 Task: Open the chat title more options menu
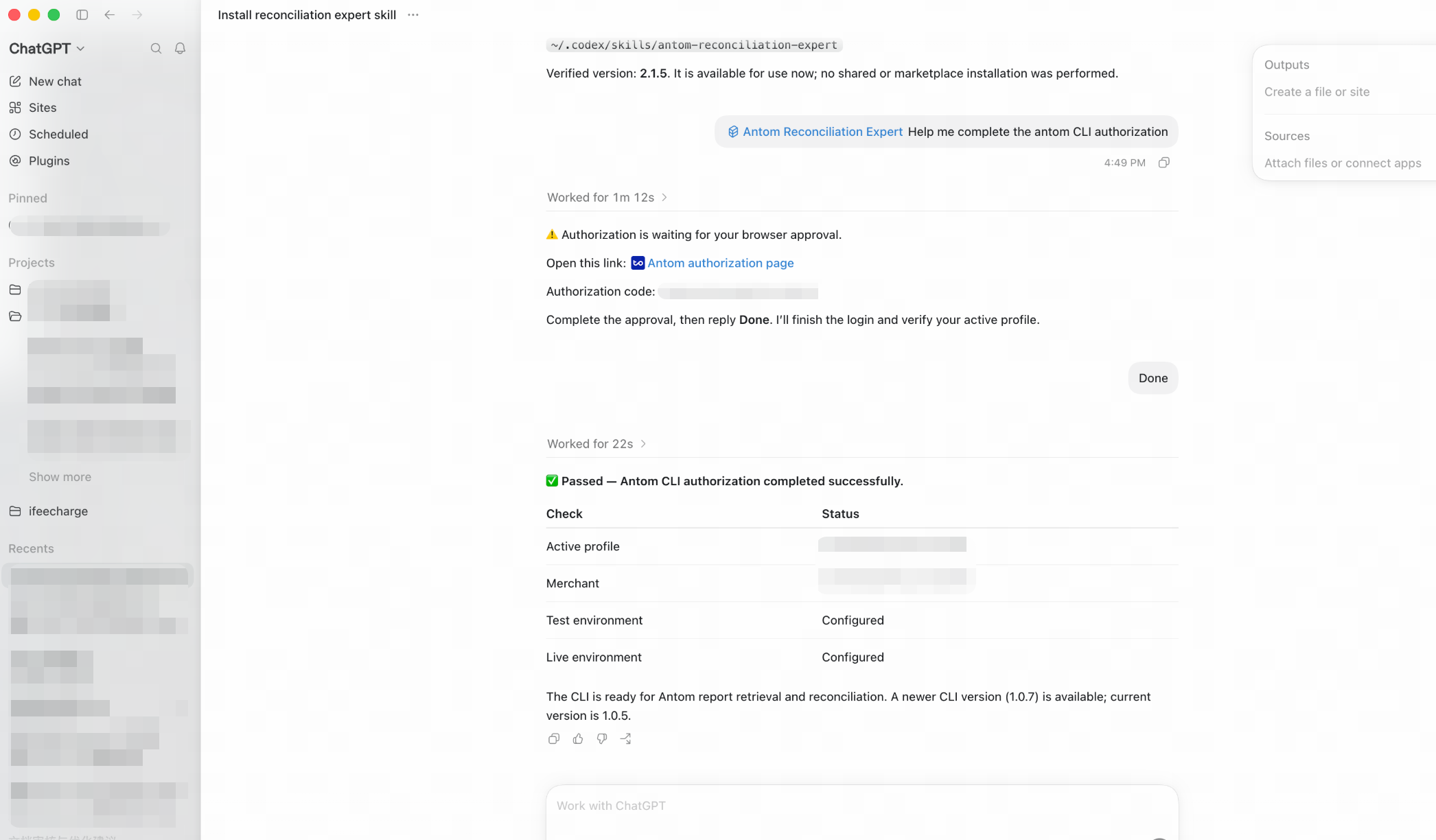pyautogui.click(x=413, y=15)
